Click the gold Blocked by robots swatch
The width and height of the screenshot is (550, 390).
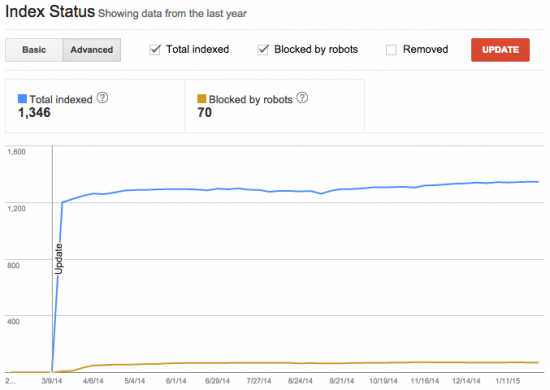(202, 99)
